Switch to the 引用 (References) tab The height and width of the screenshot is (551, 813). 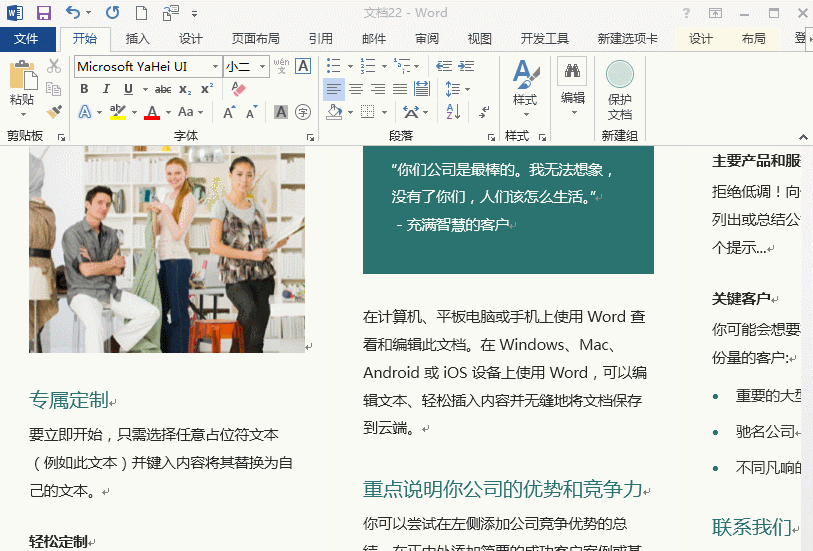click(x=320, y=39)
